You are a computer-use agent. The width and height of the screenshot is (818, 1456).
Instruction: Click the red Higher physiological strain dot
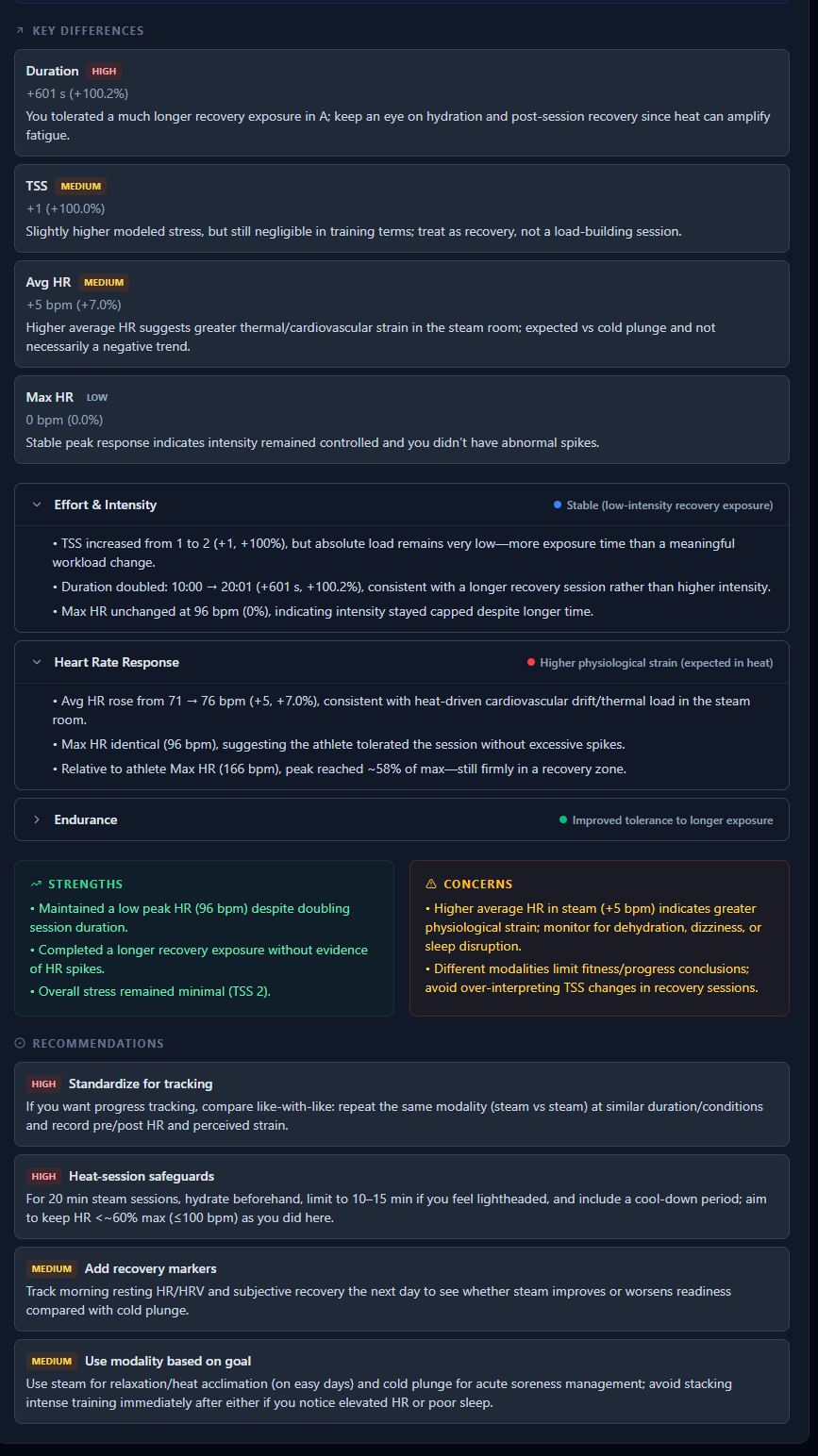point(531,662)
